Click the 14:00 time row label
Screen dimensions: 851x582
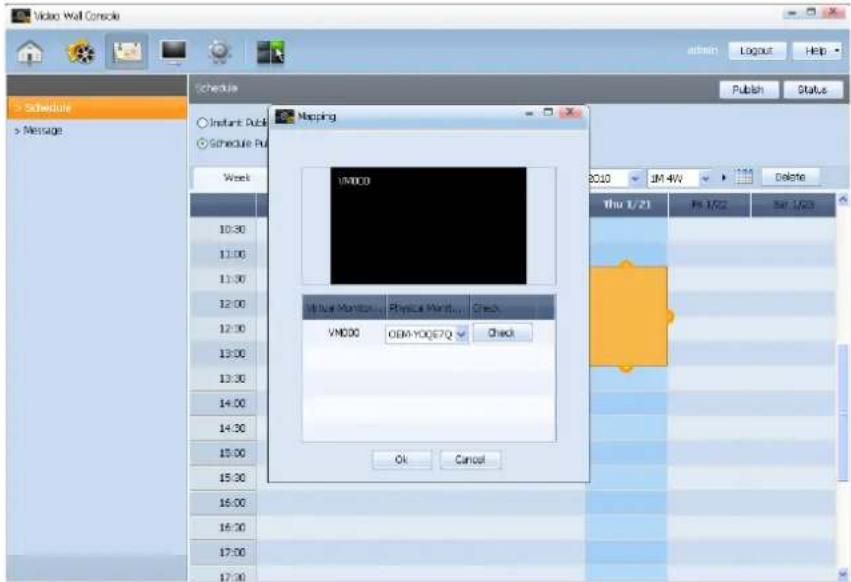coord(232,403)
